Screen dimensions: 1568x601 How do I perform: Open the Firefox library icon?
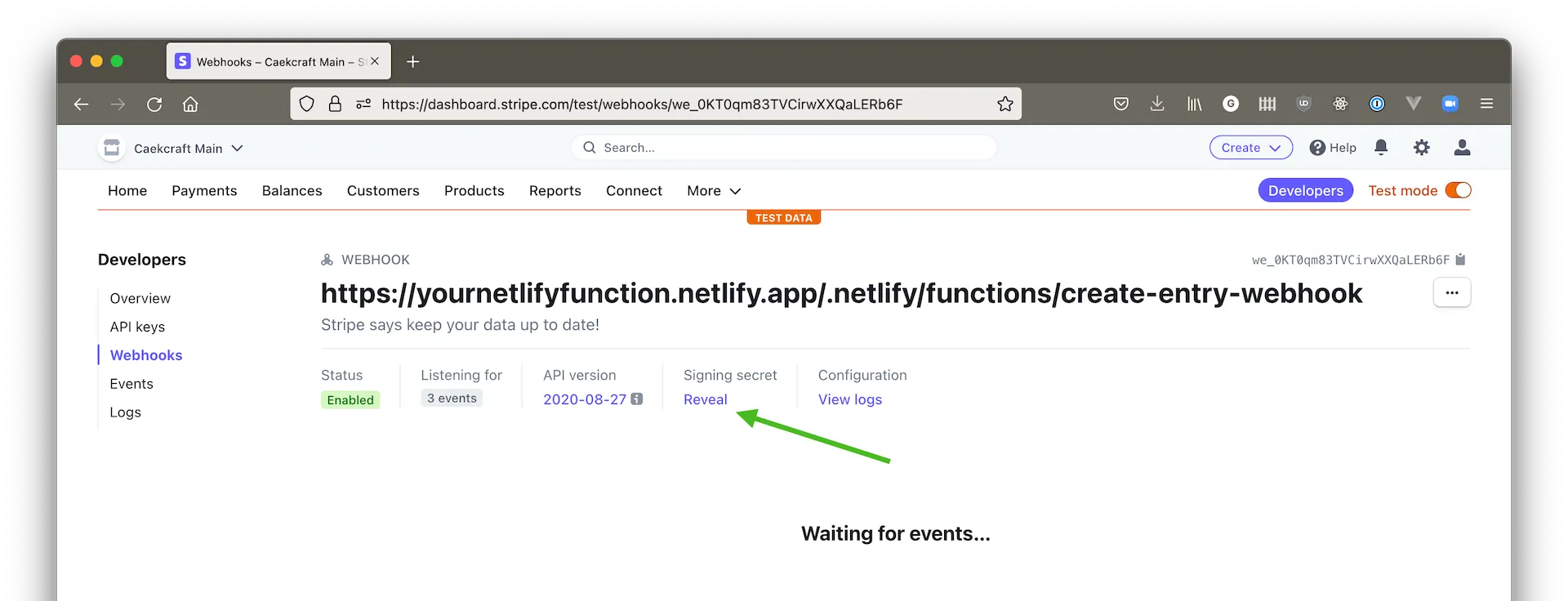[x=1194, y=104]
